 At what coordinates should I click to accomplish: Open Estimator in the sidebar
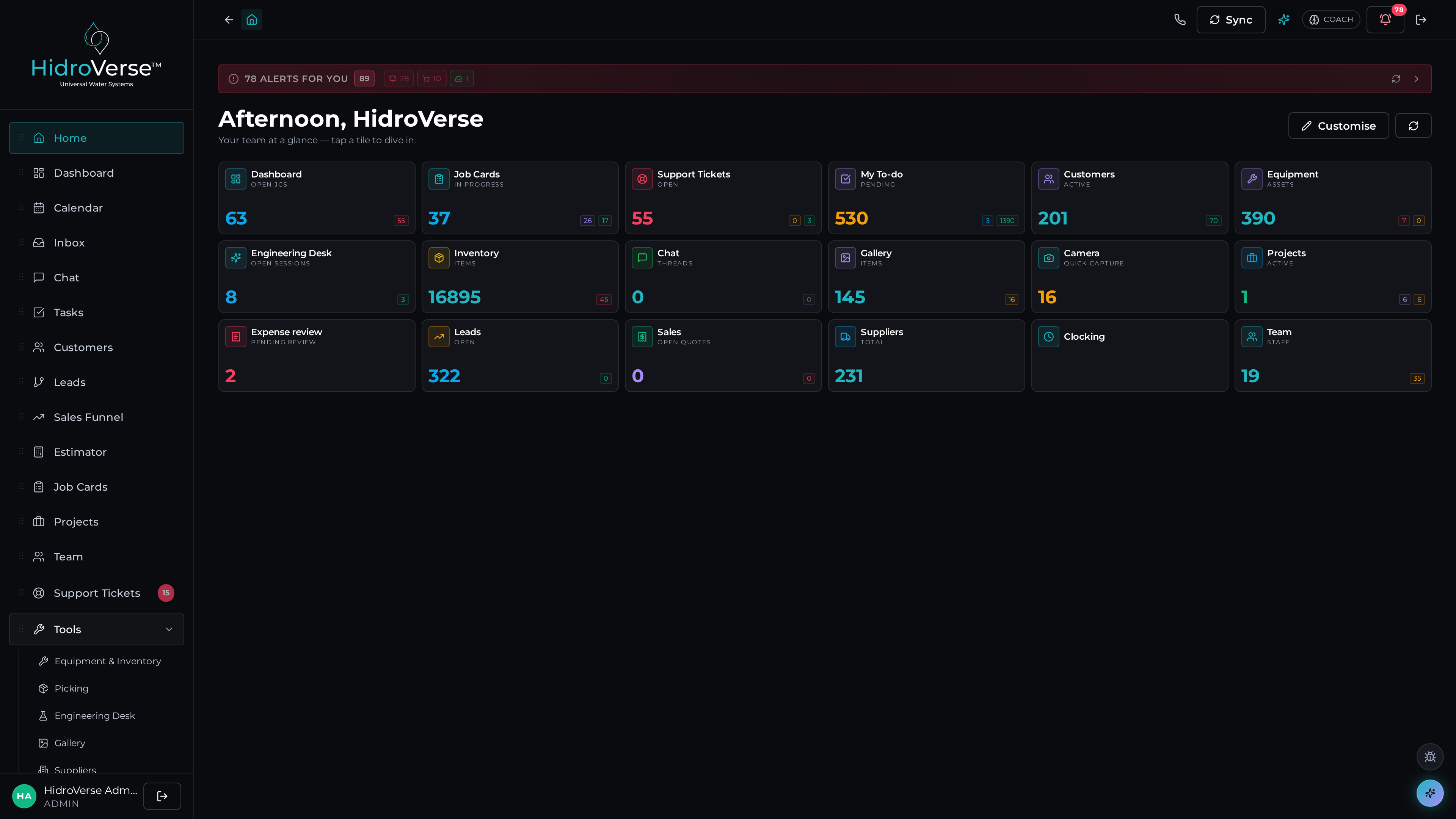97,452
